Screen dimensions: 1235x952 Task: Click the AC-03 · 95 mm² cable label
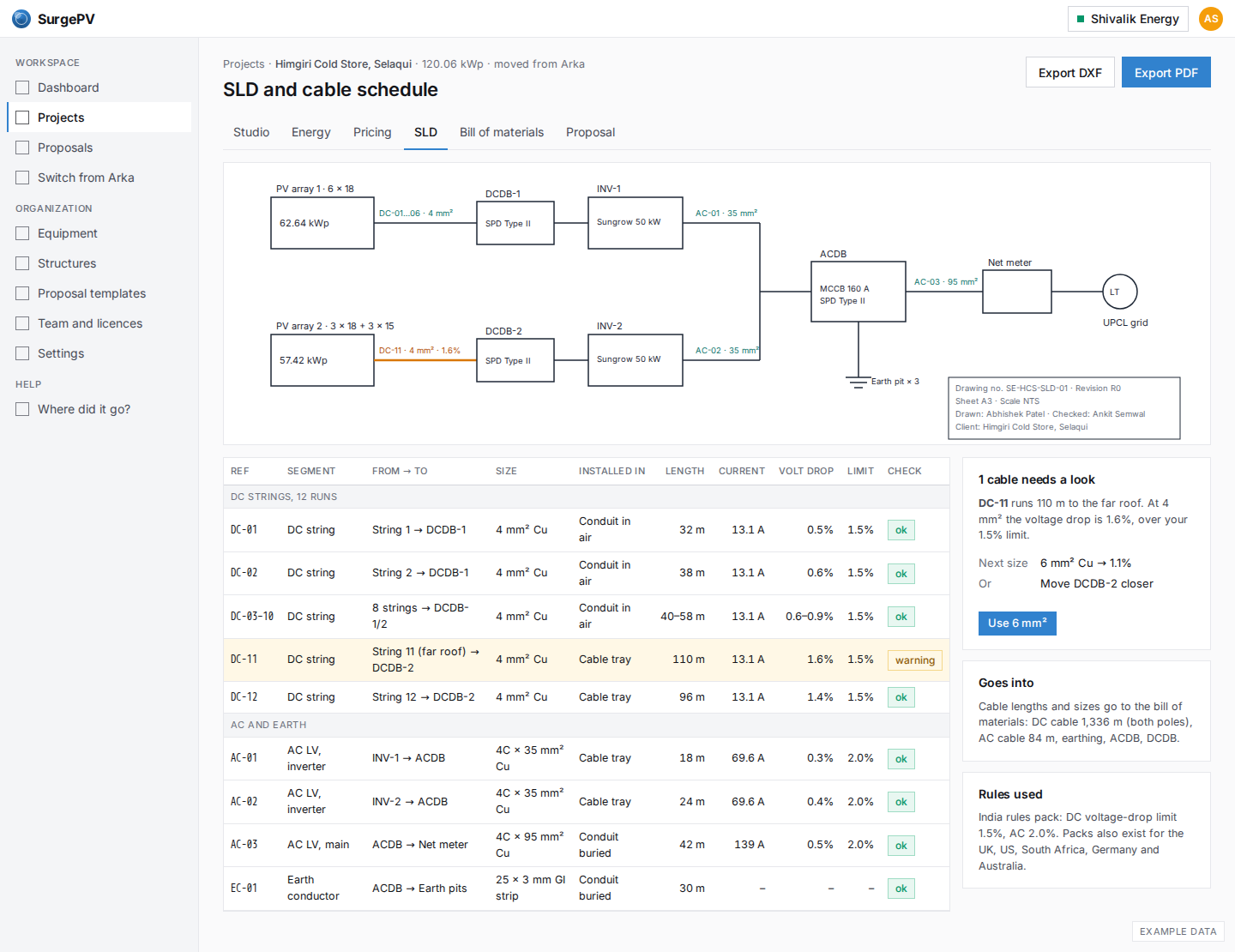pos(945,282)
